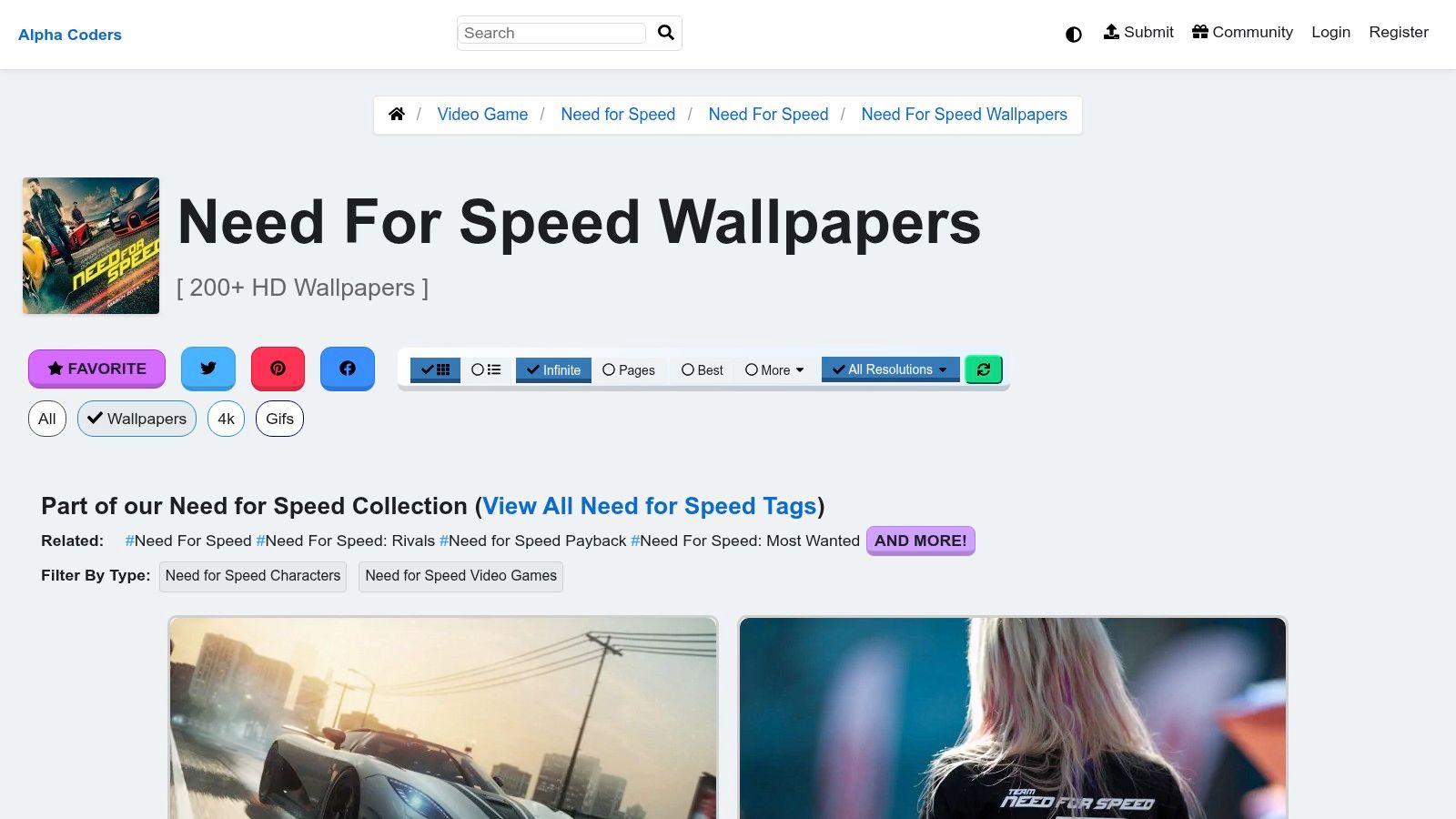
Task: Select the Pages radio option
Action: click(x=629, y=369)
